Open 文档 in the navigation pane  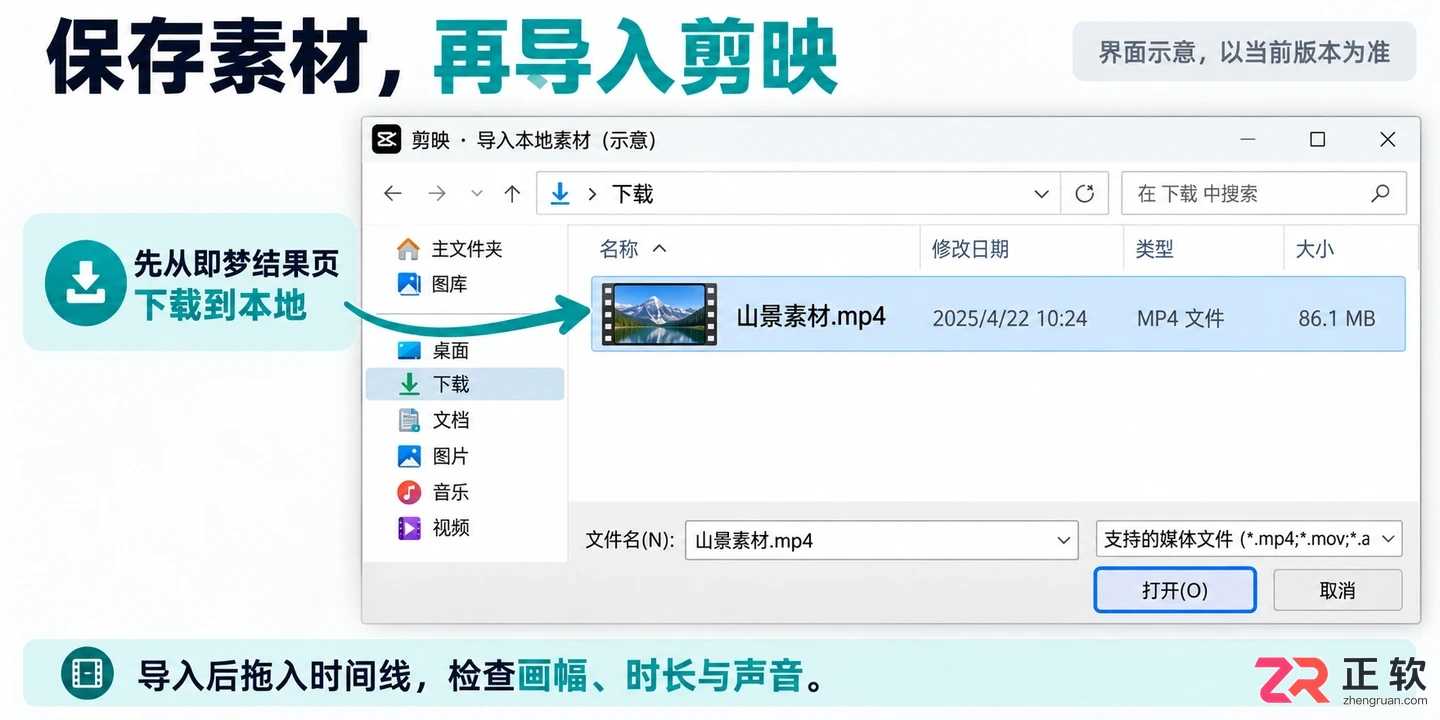(x=434, y=420)
